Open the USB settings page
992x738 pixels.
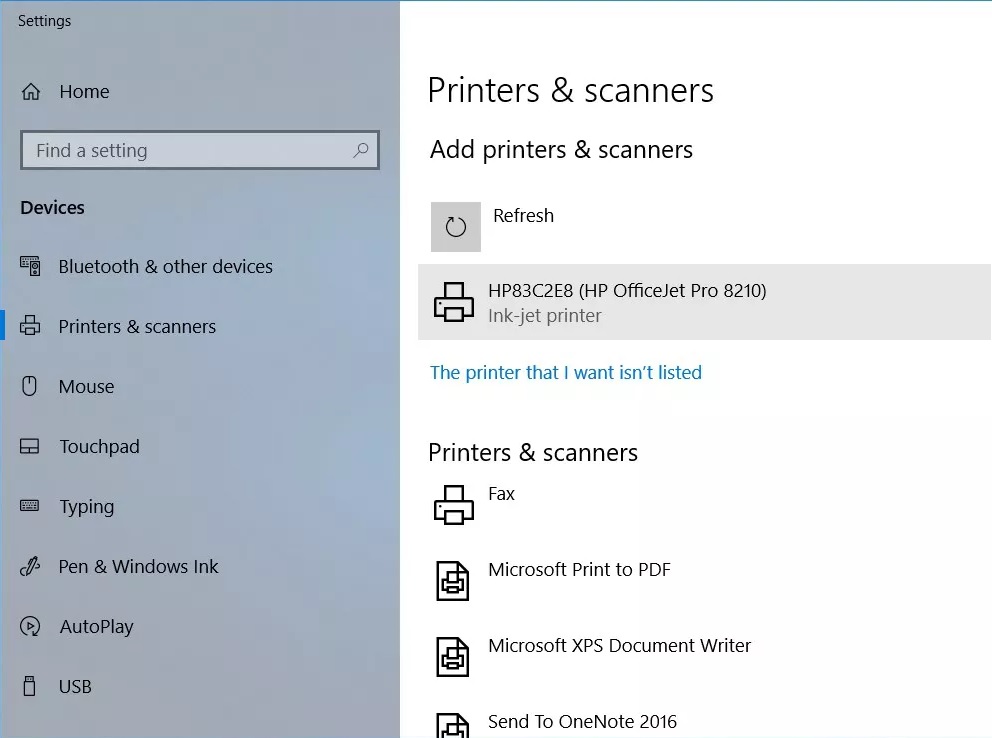coord(75,687)
